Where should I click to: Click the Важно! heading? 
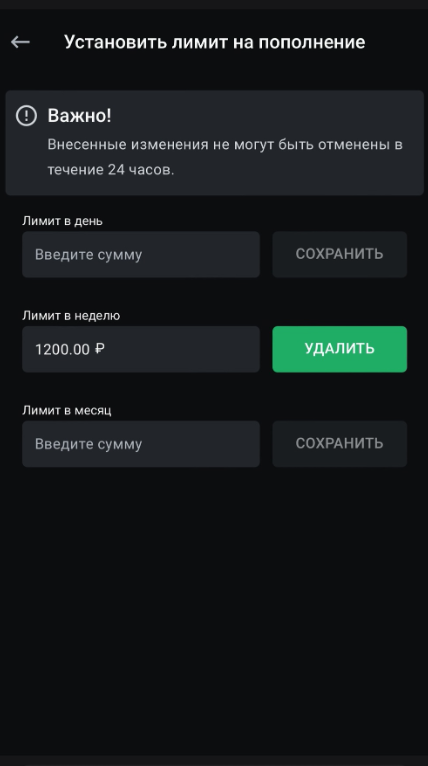click(x=80, y=116)
